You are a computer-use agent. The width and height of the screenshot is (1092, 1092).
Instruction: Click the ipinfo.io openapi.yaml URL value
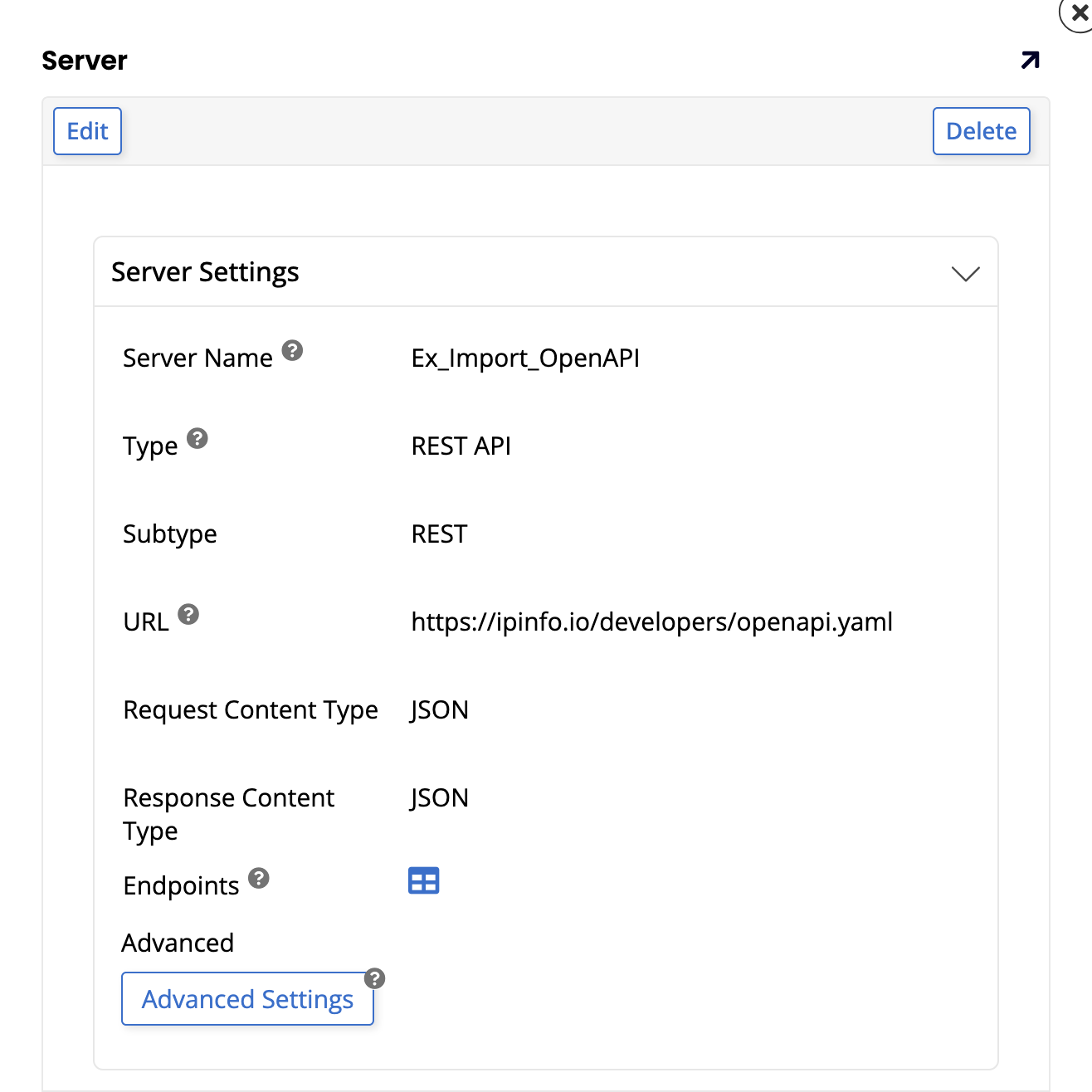click(x=651, y=622)
